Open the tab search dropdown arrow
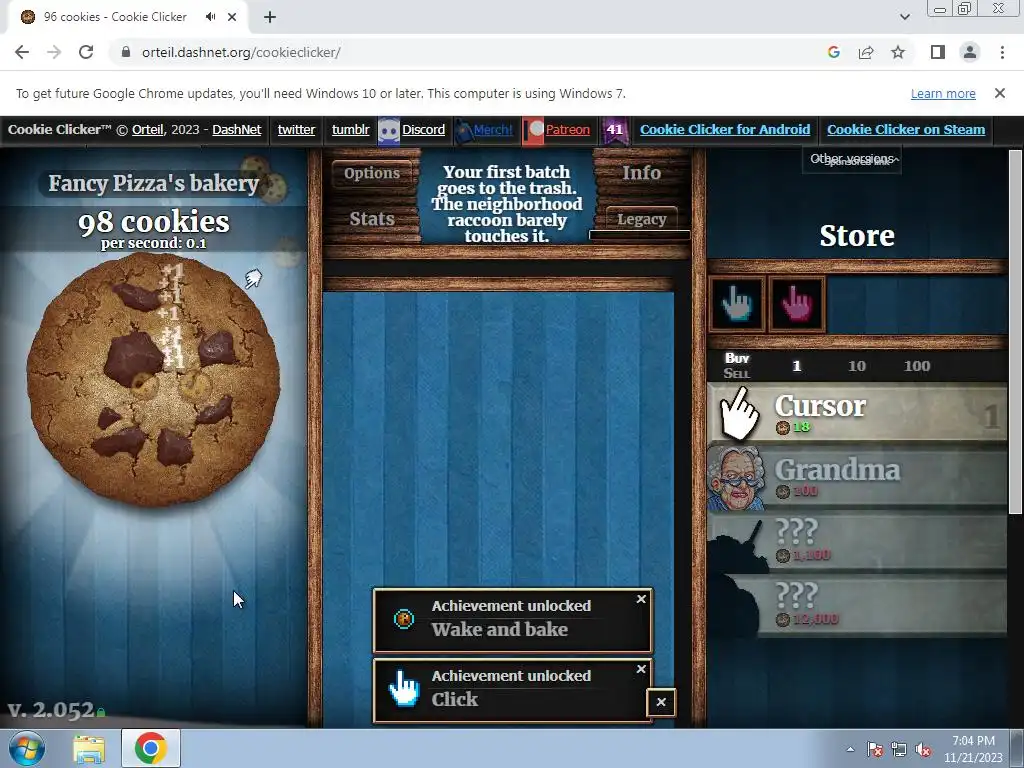Viewport: 1024px width, 768px height. click(904, 17)
